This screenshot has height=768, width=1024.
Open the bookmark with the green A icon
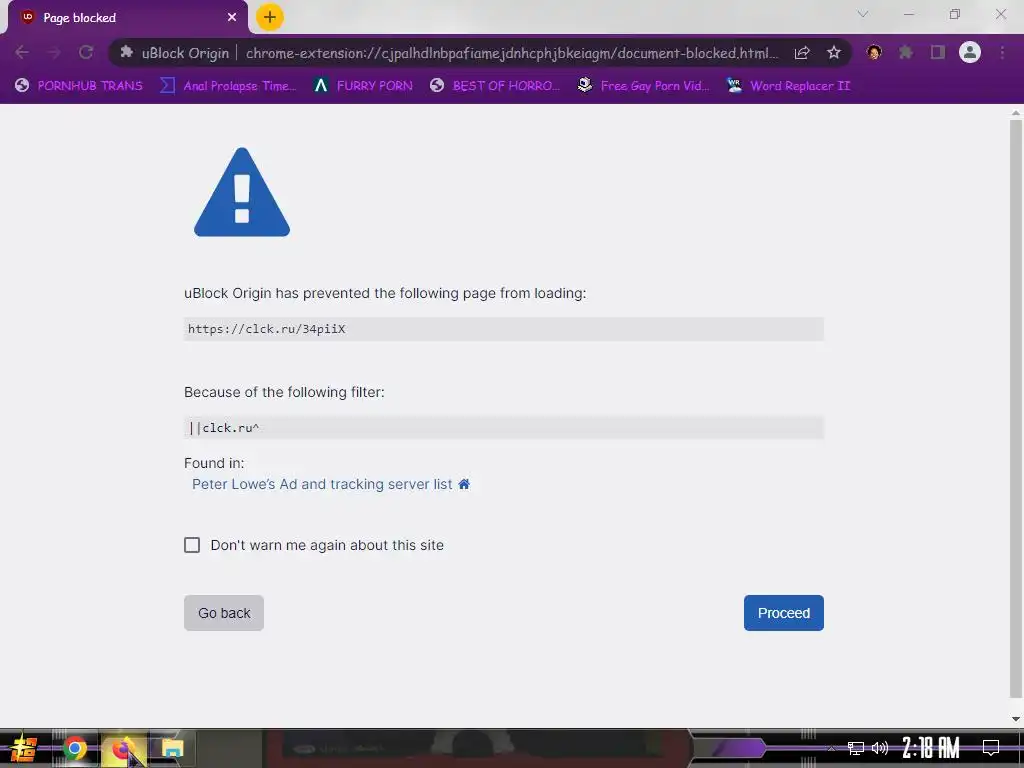(363, 86)
